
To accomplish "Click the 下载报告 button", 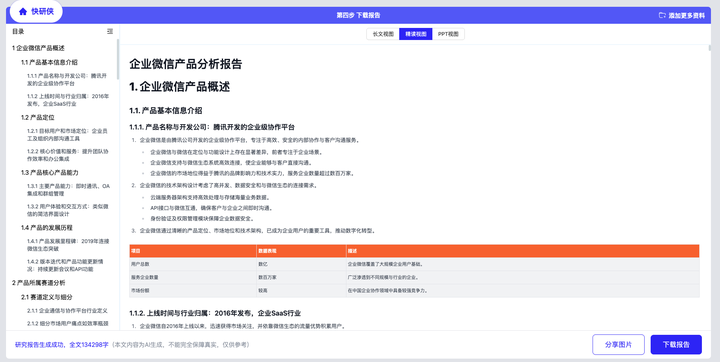I will tap(676, 345).
